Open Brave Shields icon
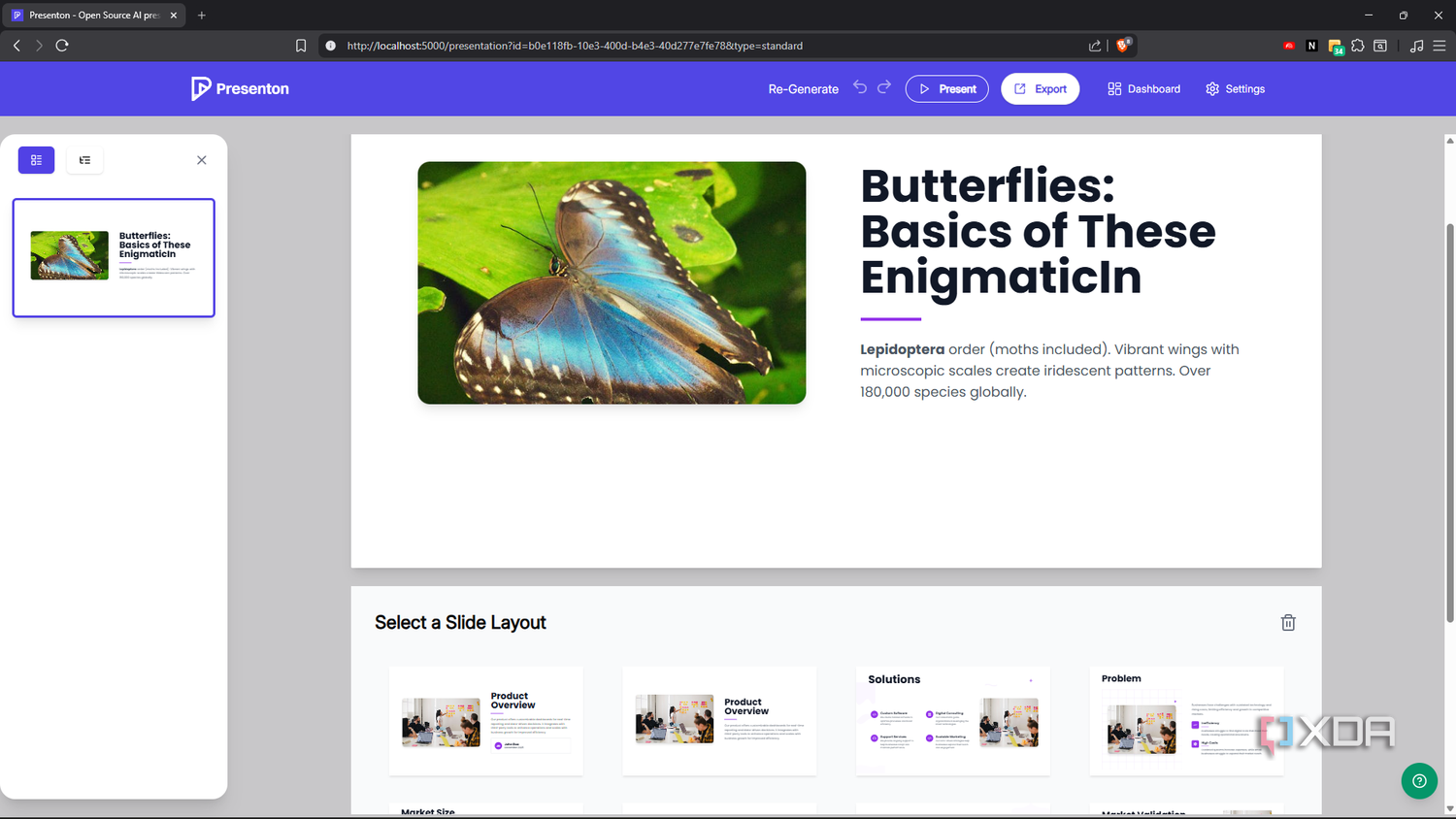Viewport: 1456px width, 819px height. coord(1123,45)
